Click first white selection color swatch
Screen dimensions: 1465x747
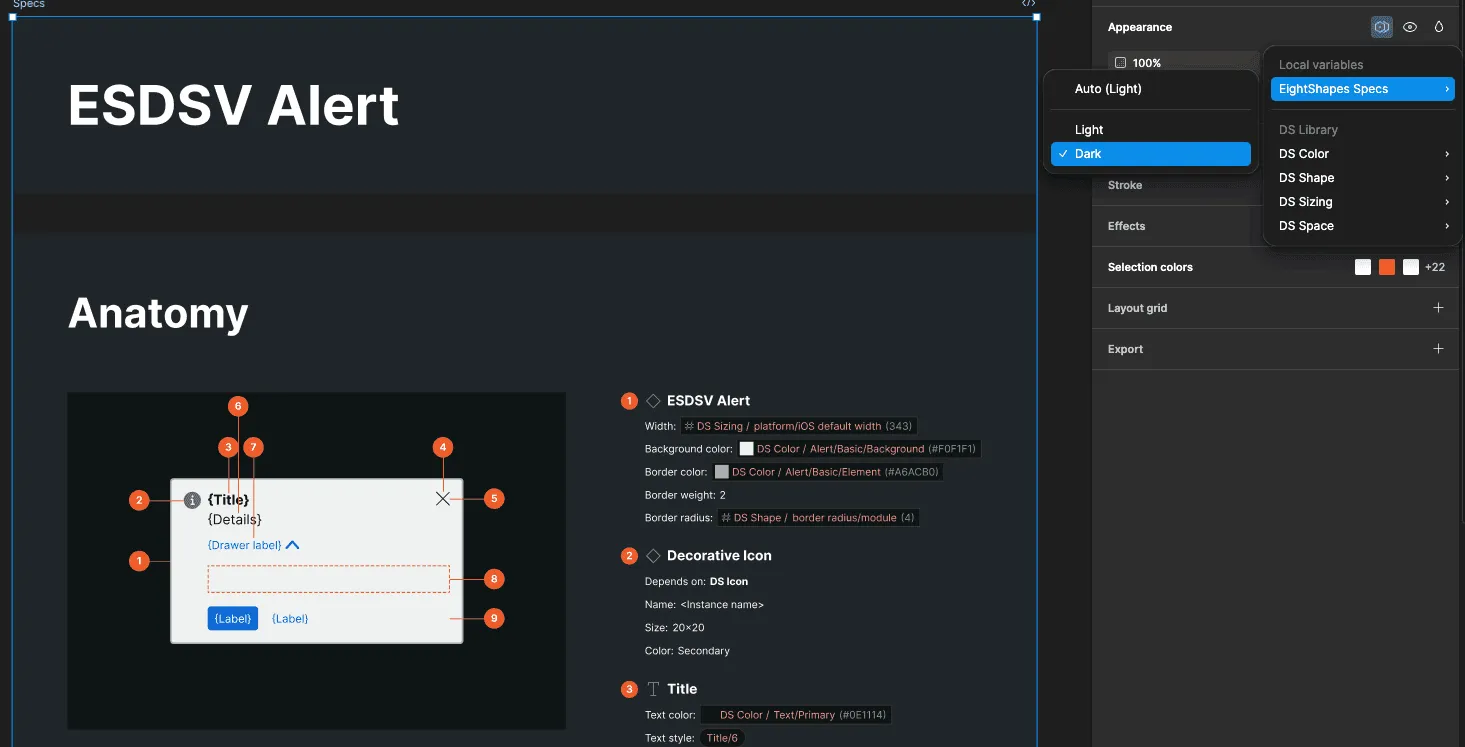1363,267
